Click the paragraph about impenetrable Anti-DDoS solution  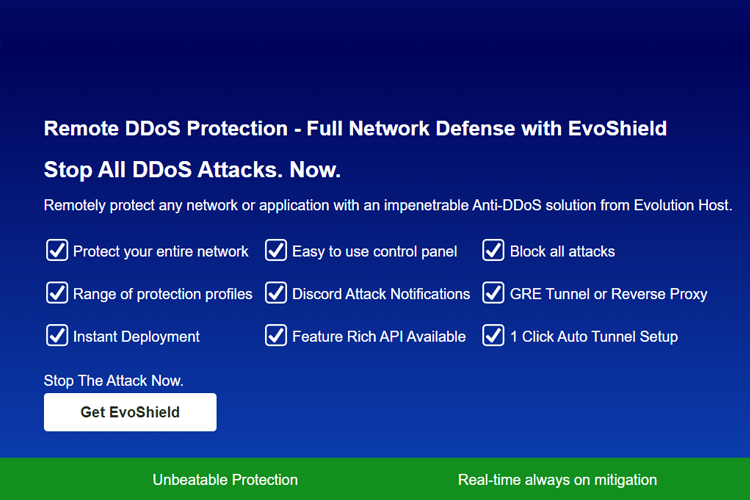(388, 205)
